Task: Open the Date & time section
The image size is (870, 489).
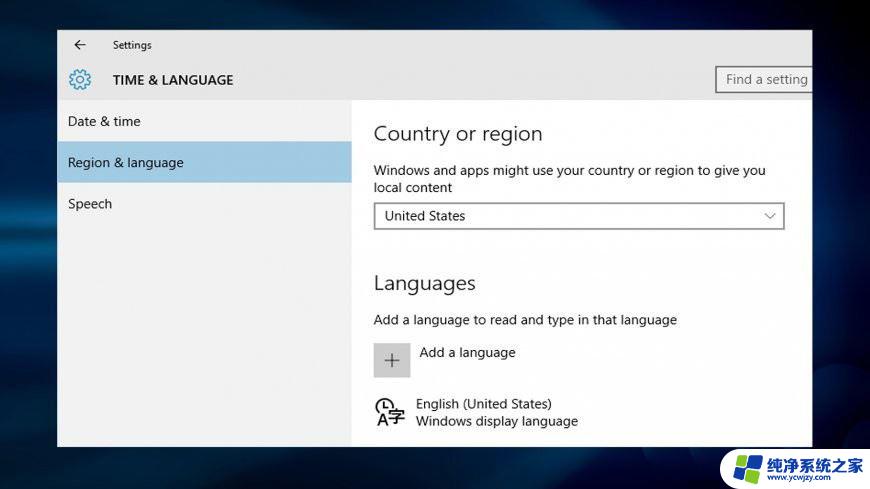Action: 204,121
